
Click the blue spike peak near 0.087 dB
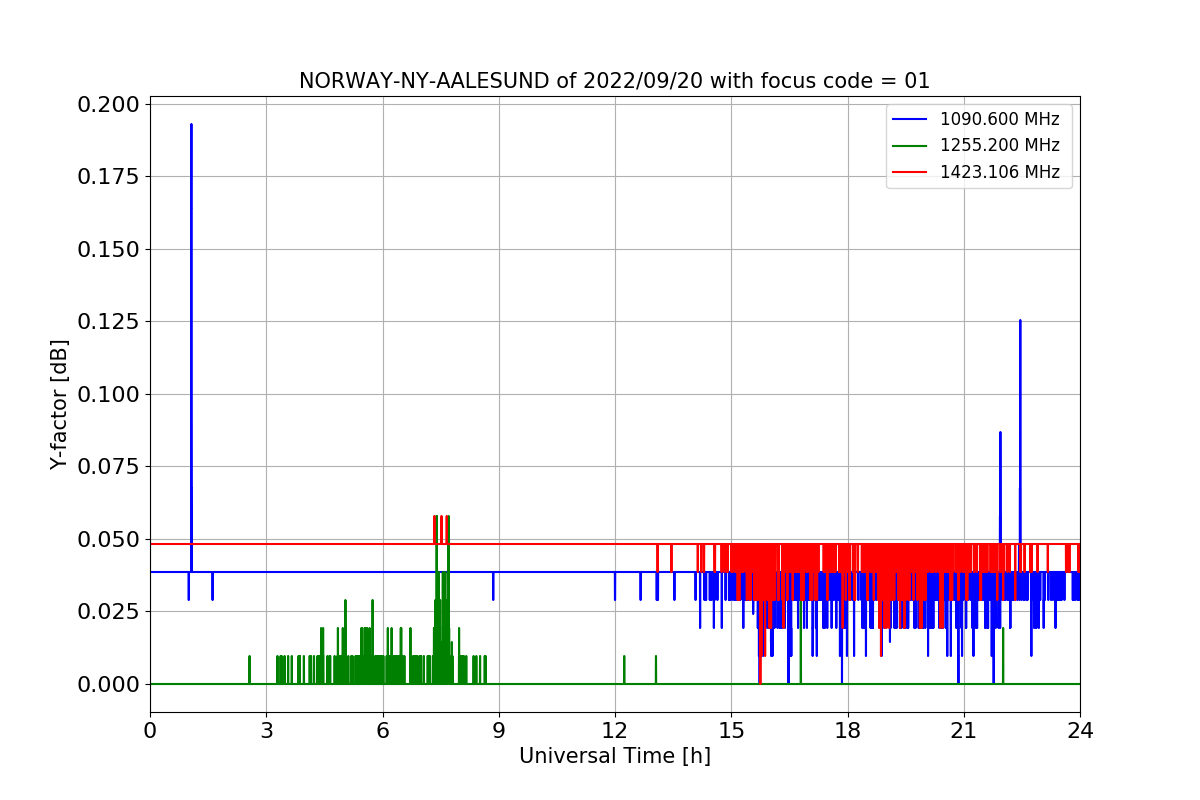click(1000, 433)
